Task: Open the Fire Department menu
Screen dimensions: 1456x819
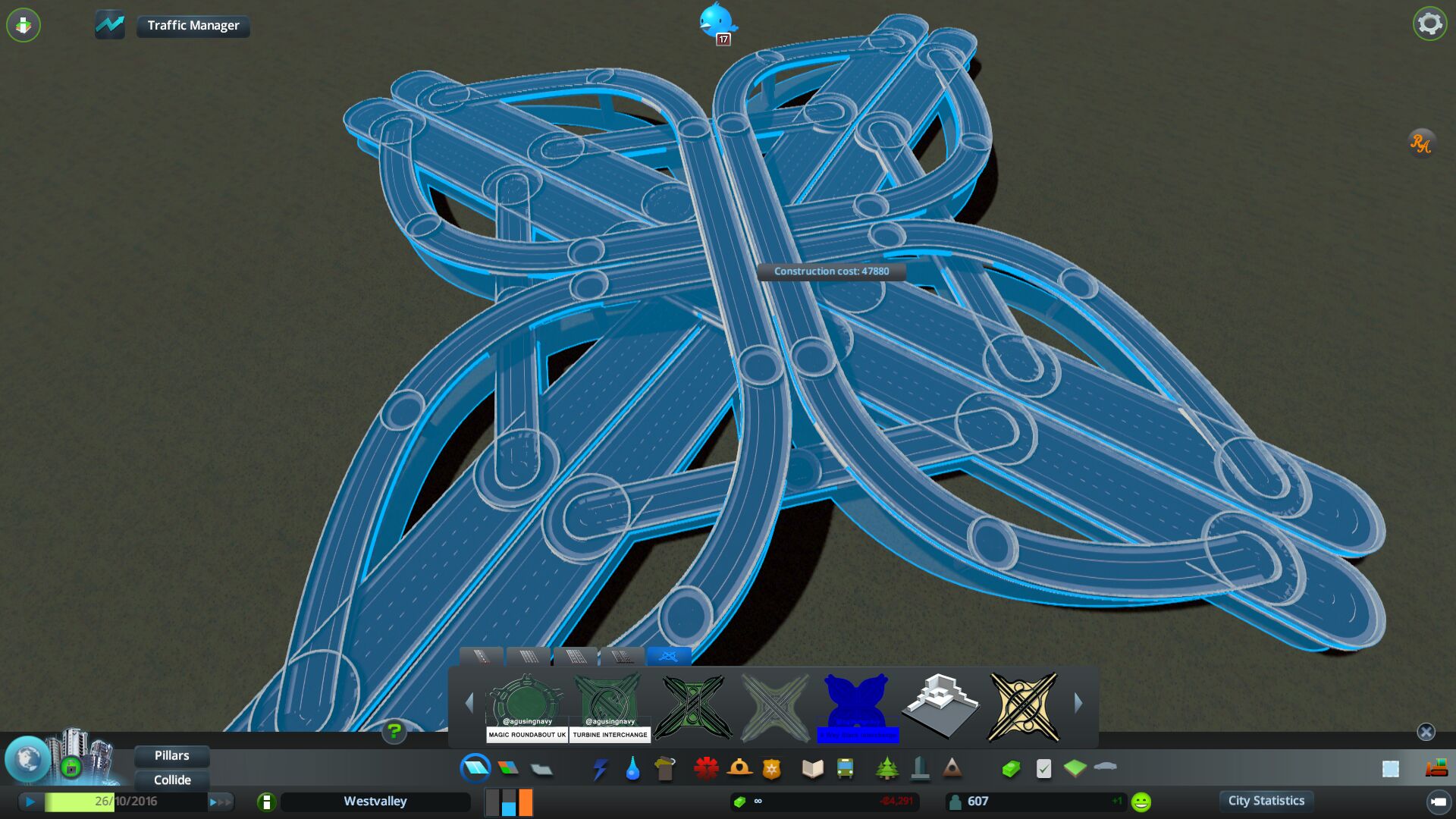Action: 739,769
